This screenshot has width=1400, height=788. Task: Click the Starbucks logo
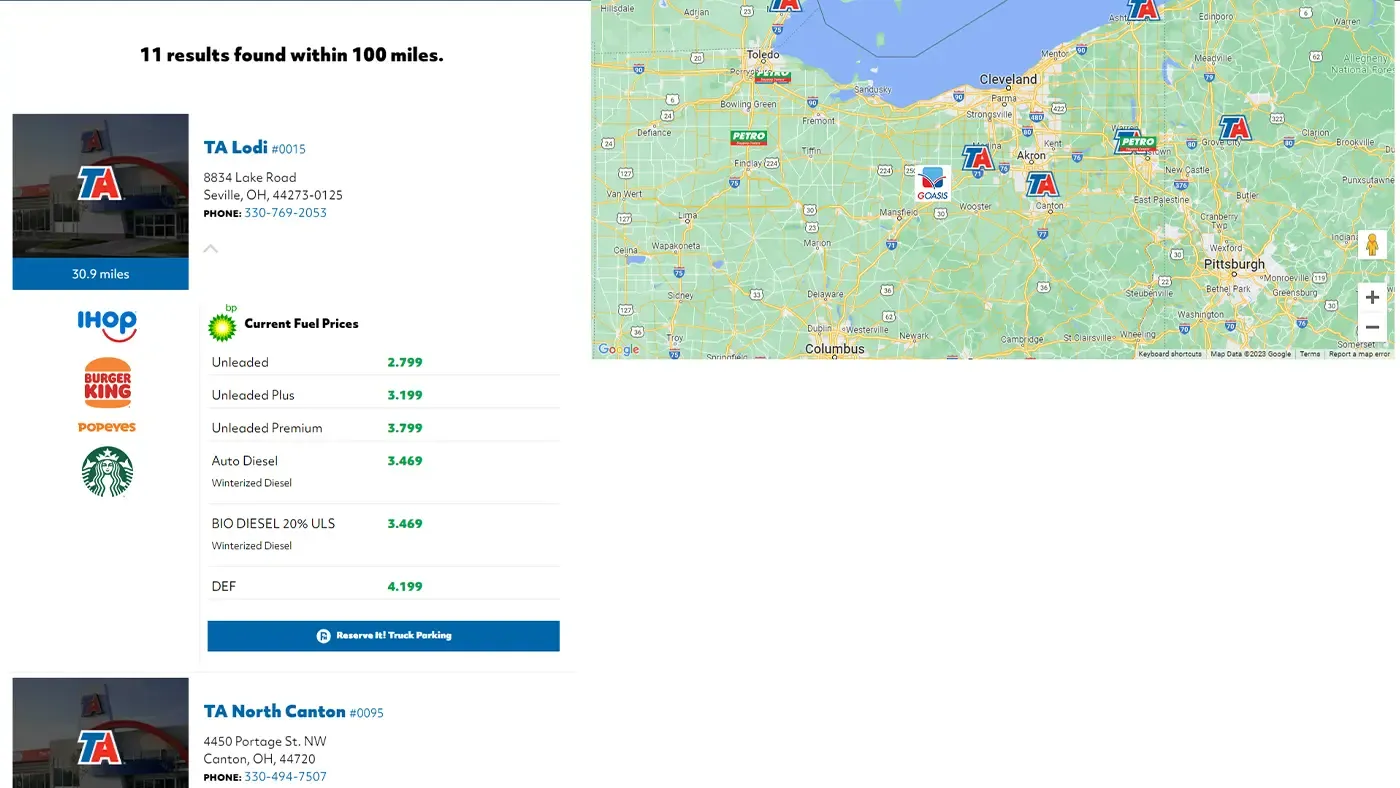107,472
